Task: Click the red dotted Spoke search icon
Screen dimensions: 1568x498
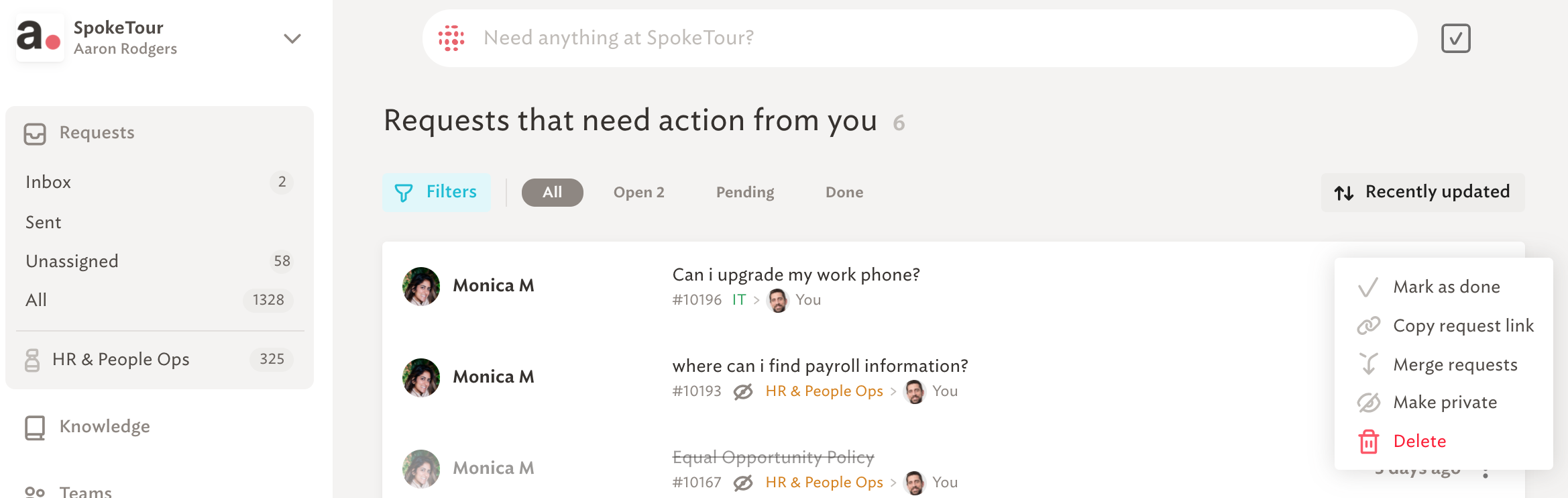Action: [x=451, y=38]
